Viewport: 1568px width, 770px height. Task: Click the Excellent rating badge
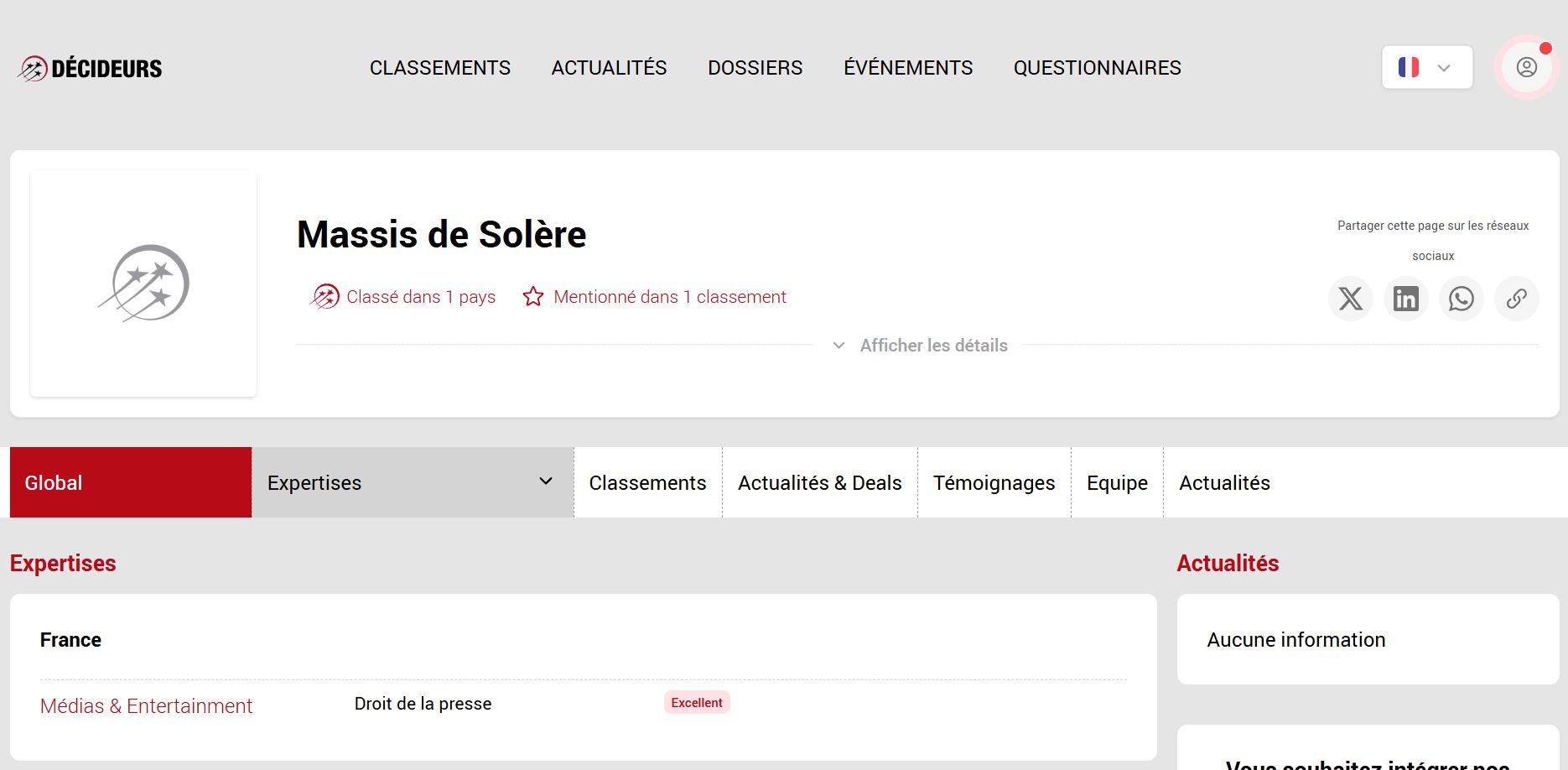click(697, 703)
